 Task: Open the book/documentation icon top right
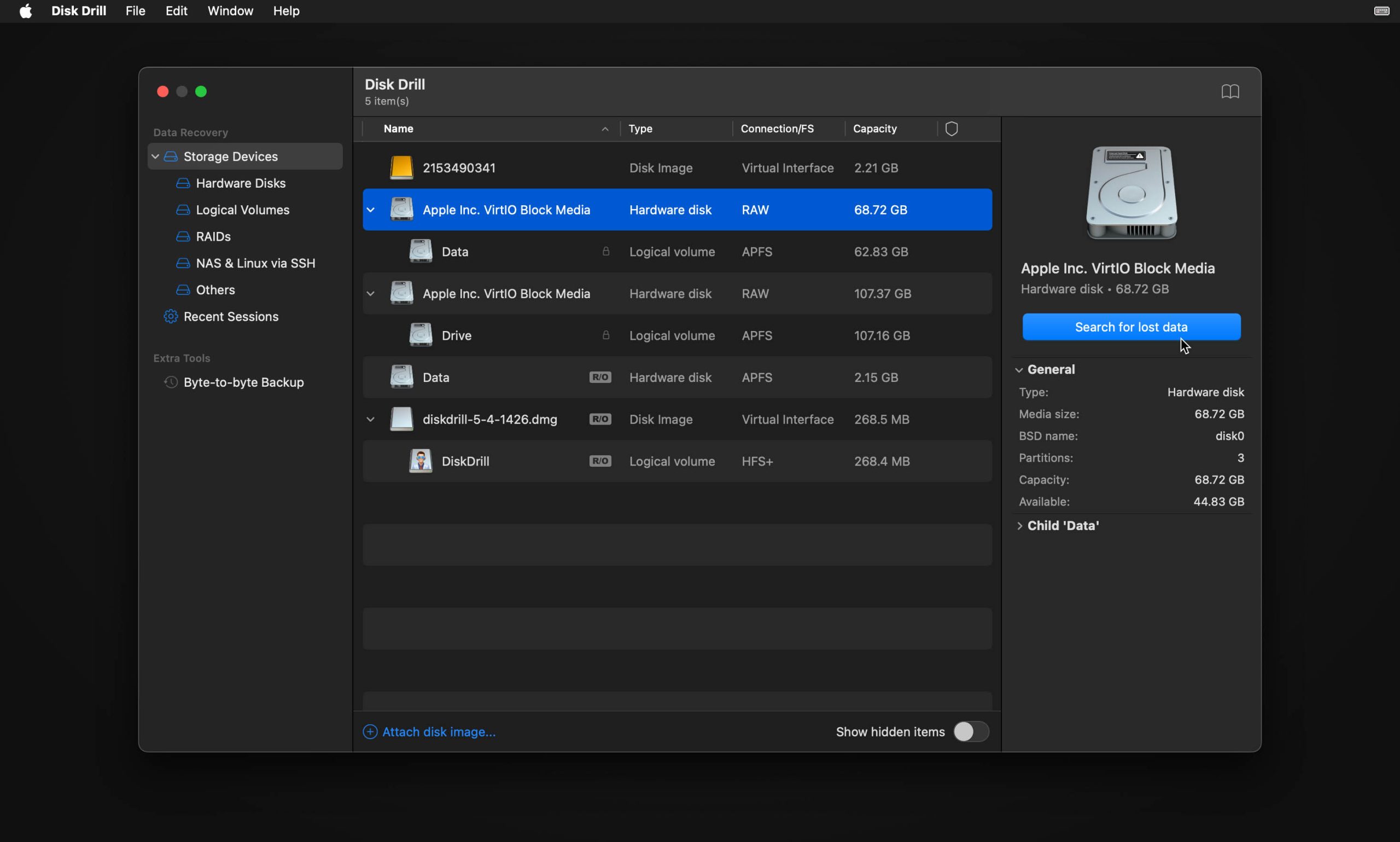tap(1230, 91)
